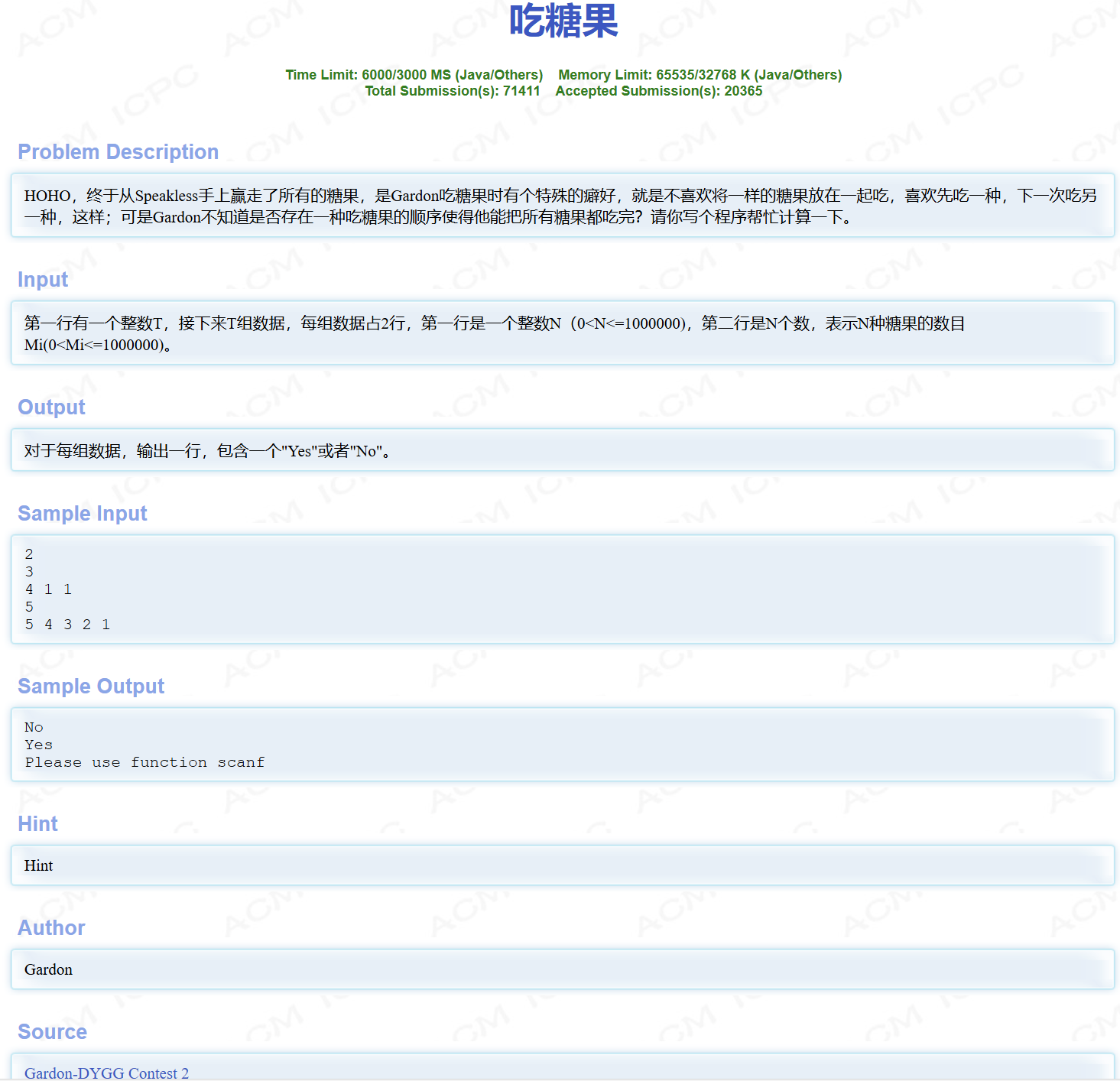1120x1081 pixels.
Task: Click sample input line '5 4 3 2 1'
Action: [67, 625]
